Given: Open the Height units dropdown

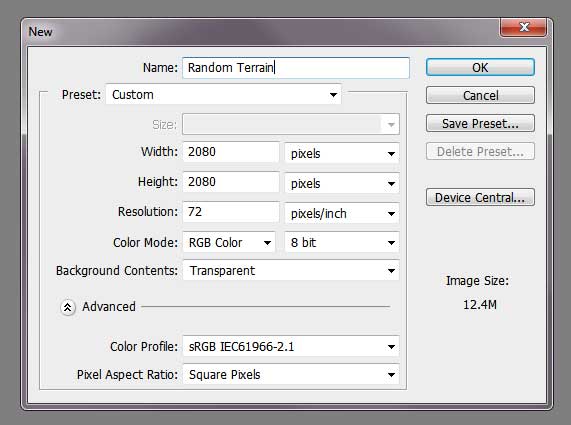Looking at the screenshot, I should pos(342,183).
